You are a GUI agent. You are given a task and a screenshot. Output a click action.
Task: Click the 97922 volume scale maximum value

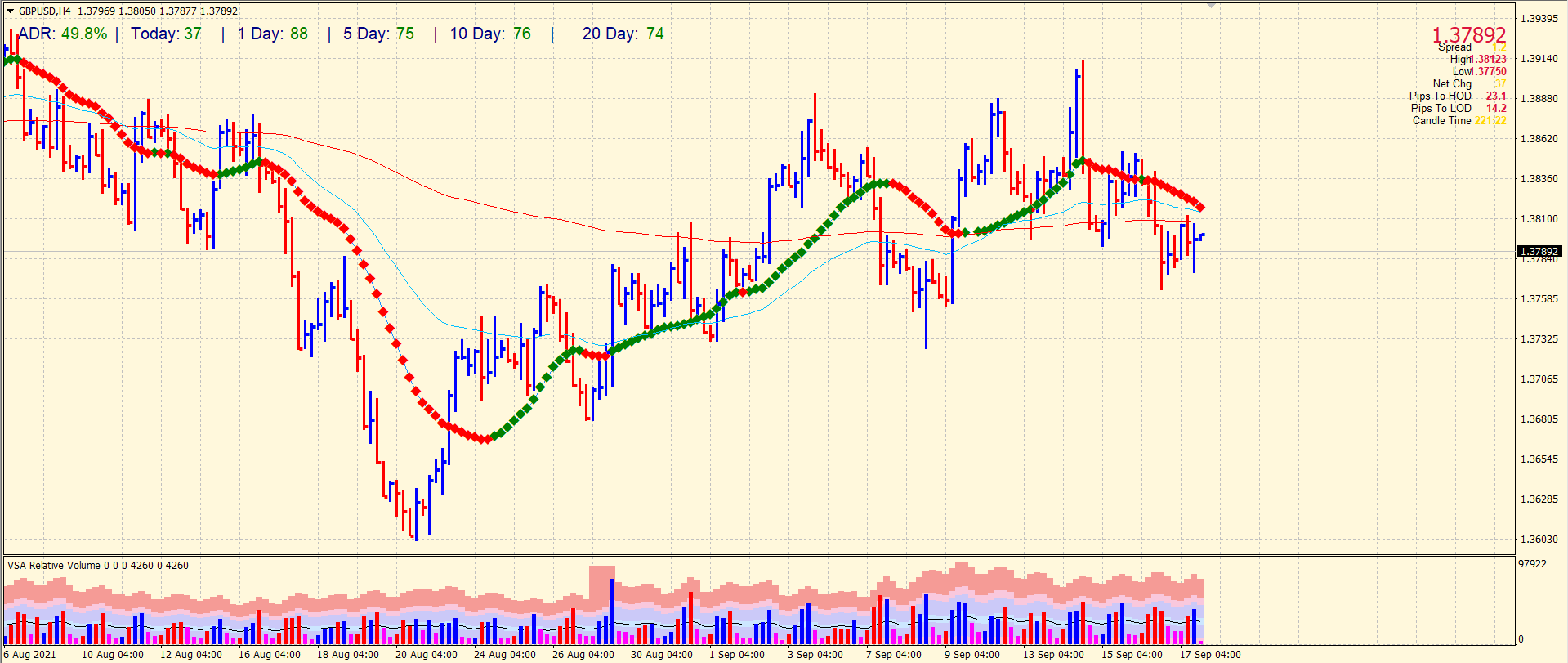[1532, 563]
